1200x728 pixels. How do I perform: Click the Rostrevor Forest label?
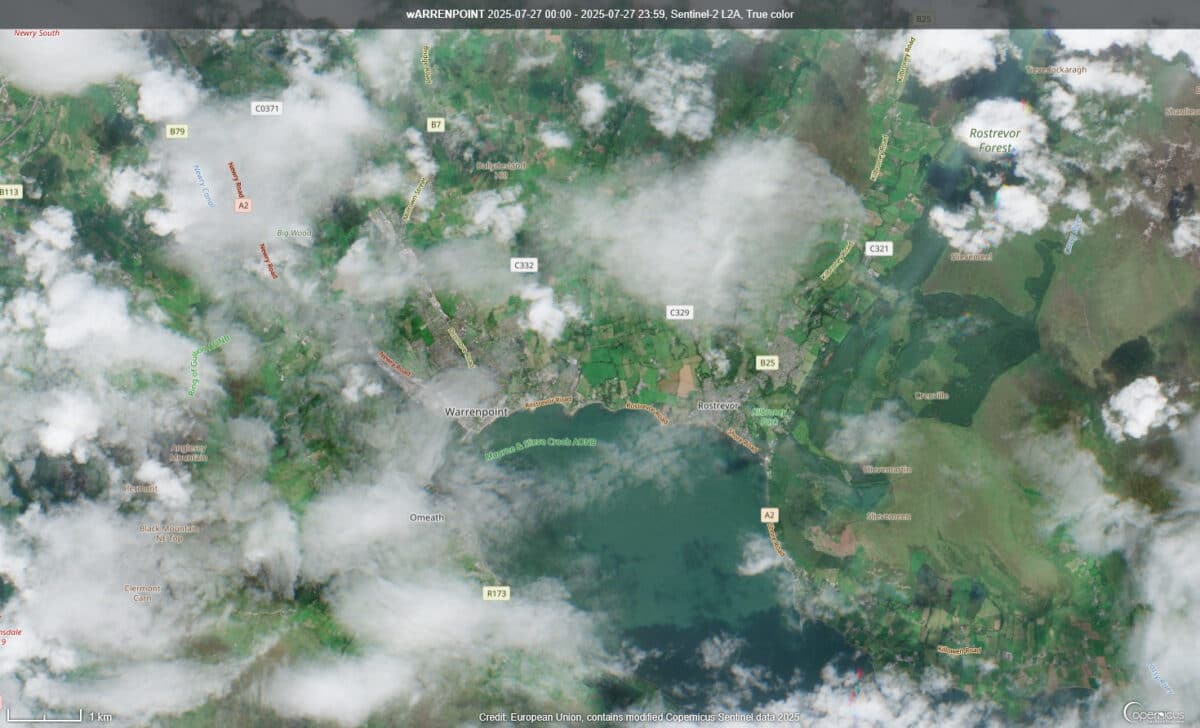click(x=996, y=139)
